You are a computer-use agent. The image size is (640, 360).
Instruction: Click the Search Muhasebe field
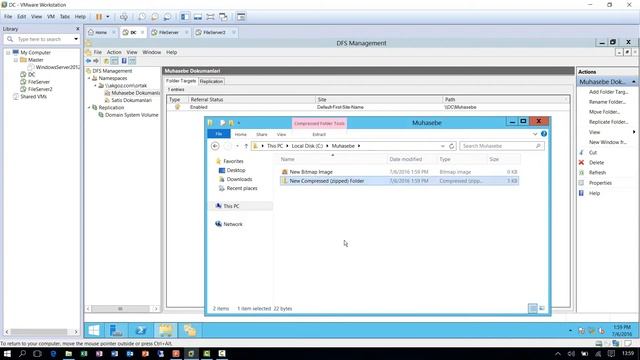[x=502, y=146]
